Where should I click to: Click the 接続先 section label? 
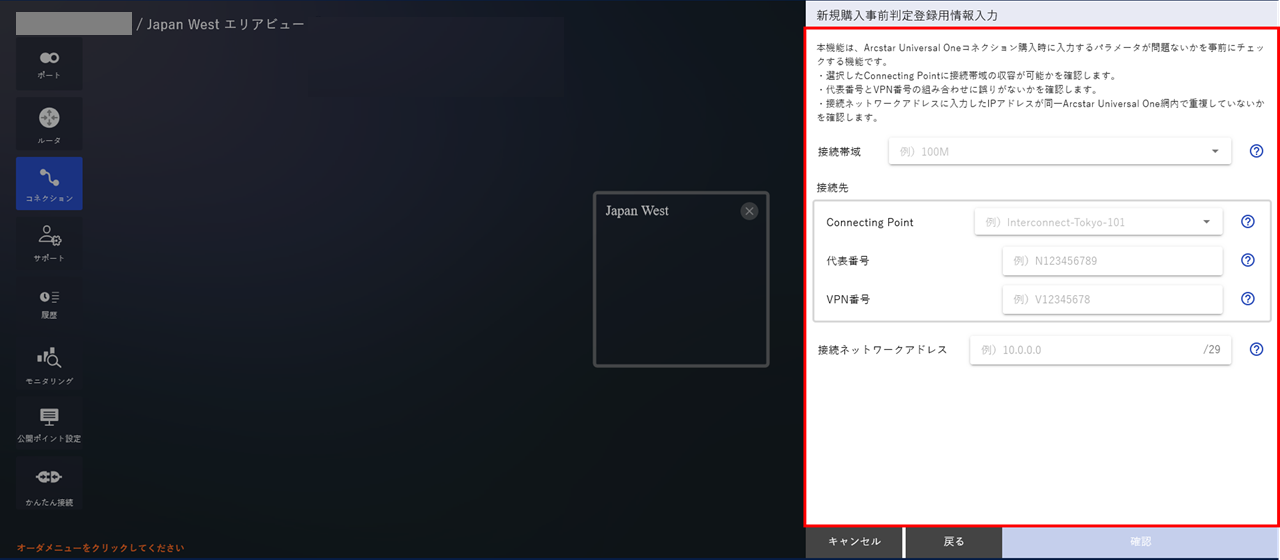tap(833, 188)
